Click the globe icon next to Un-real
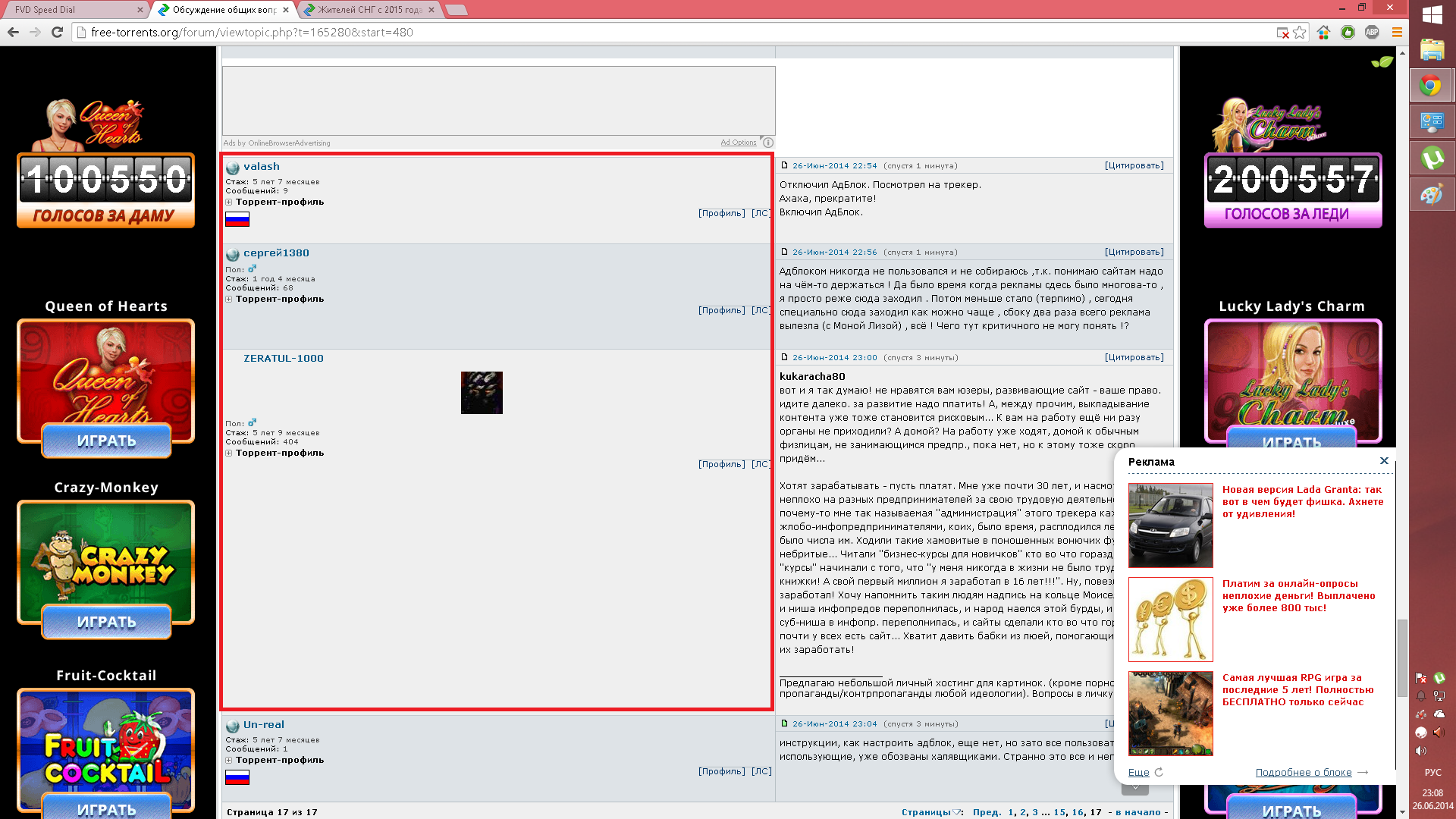This screenshot has width=1456, height=819. (233, 726)
